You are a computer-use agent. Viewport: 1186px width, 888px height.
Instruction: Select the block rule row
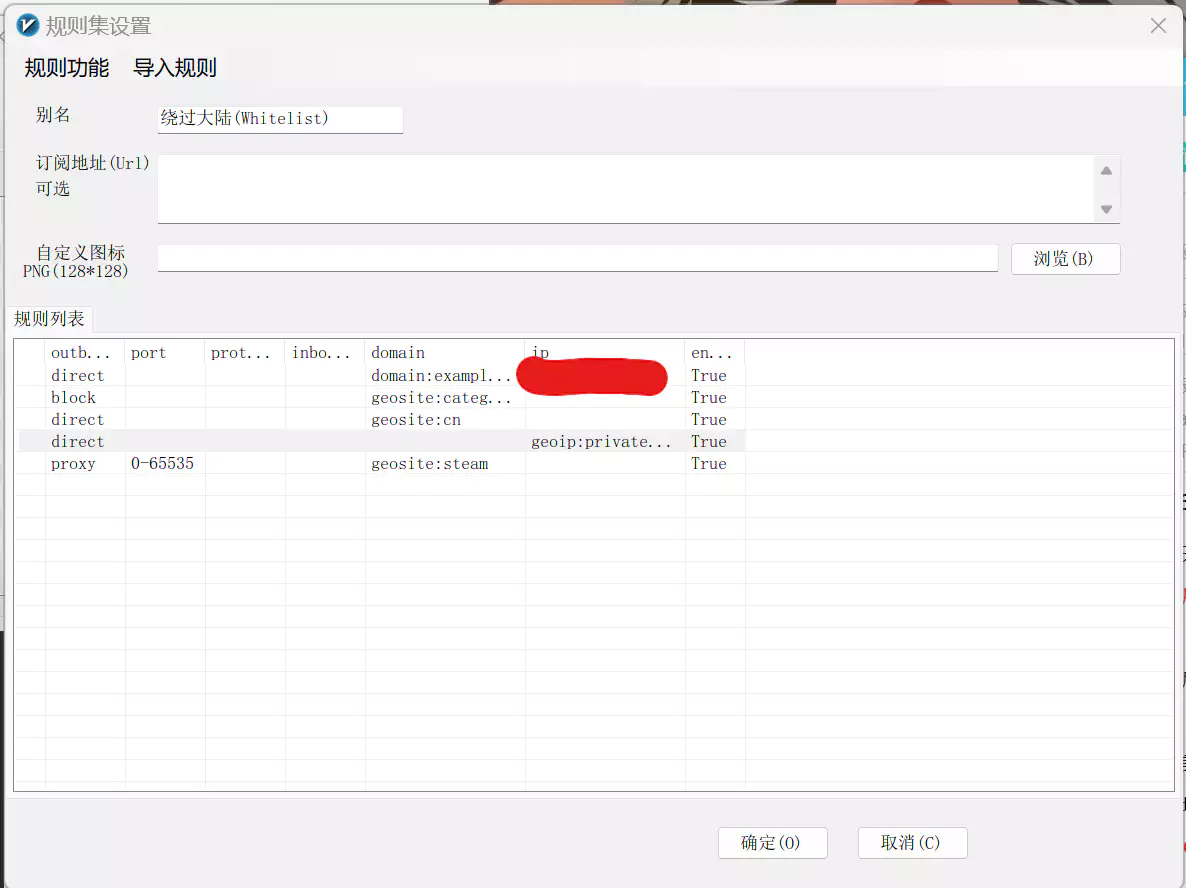point(381,397)
